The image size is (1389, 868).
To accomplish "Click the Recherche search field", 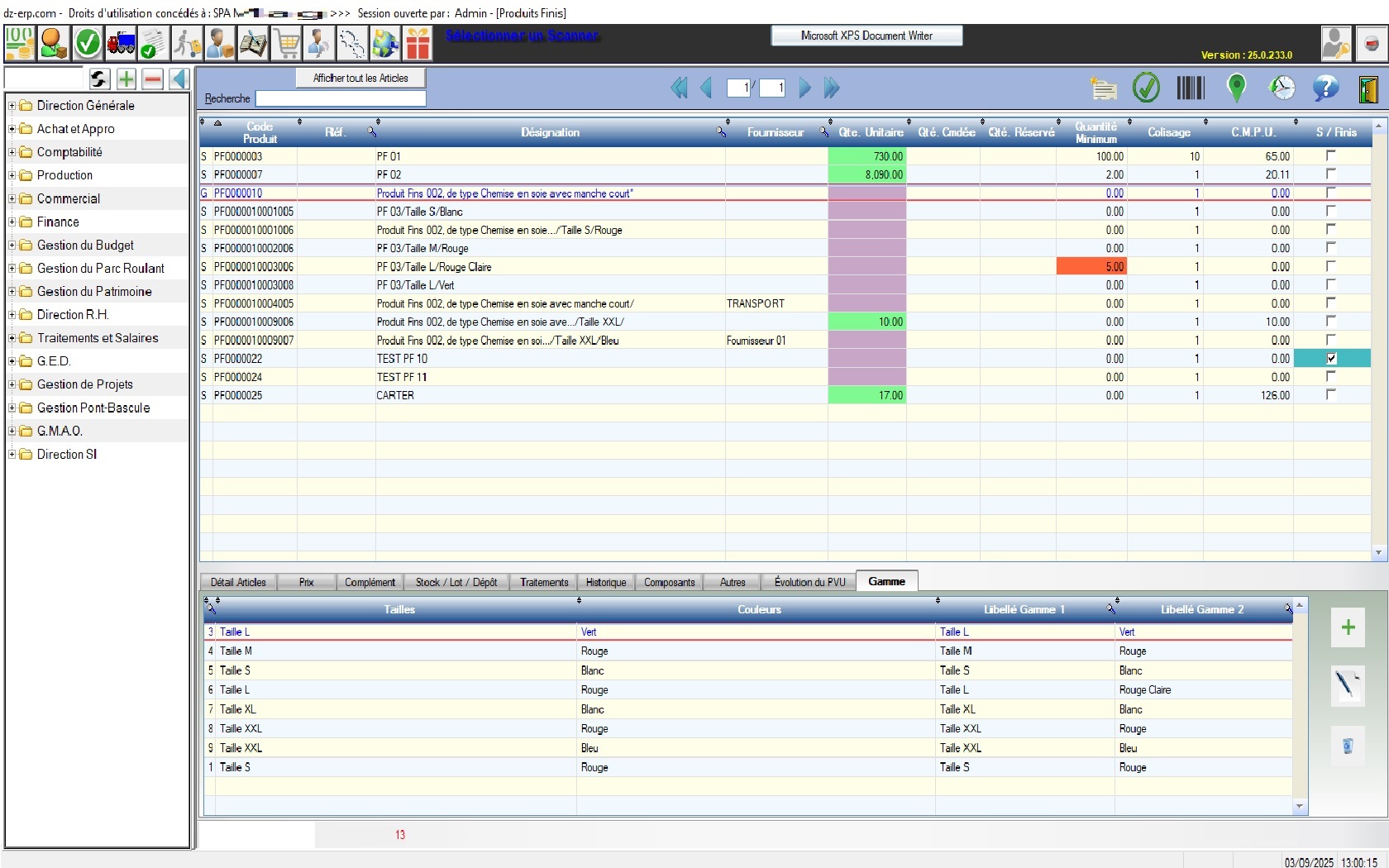I will (x=341, y=98).
